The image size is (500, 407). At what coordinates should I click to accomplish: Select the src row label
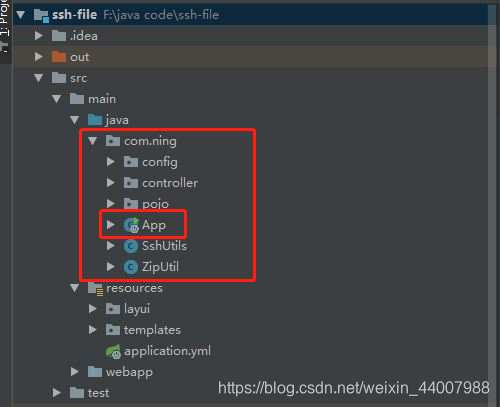(79, 78)
